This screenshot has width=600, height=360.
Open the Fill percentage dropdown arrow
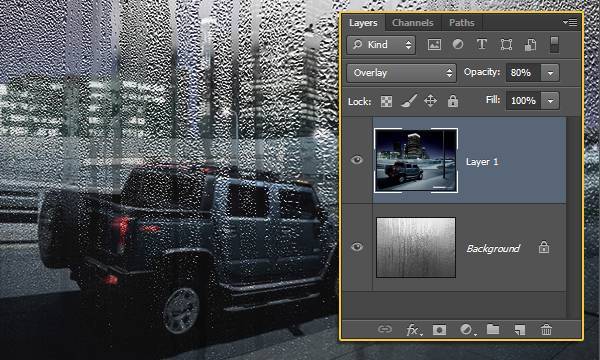point(550,101)
